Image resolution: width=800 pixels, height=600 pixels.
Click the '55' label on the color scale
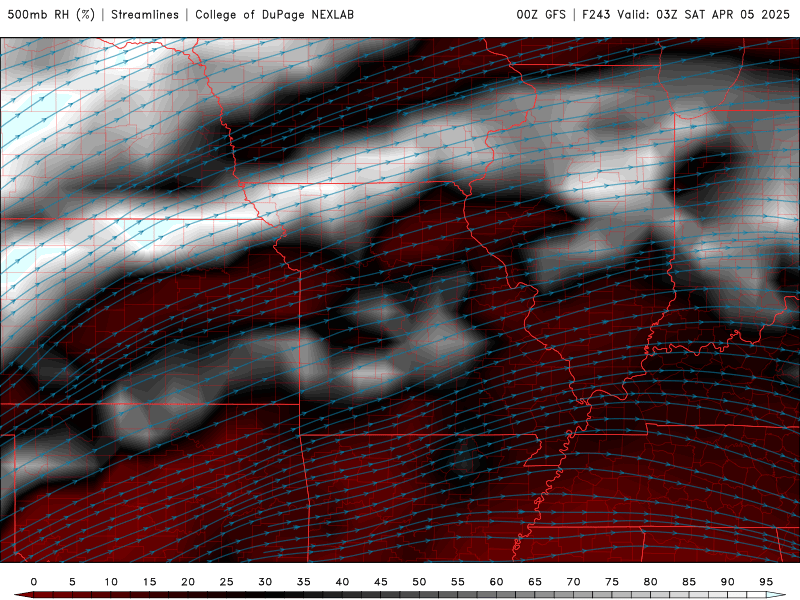(458, 582)
